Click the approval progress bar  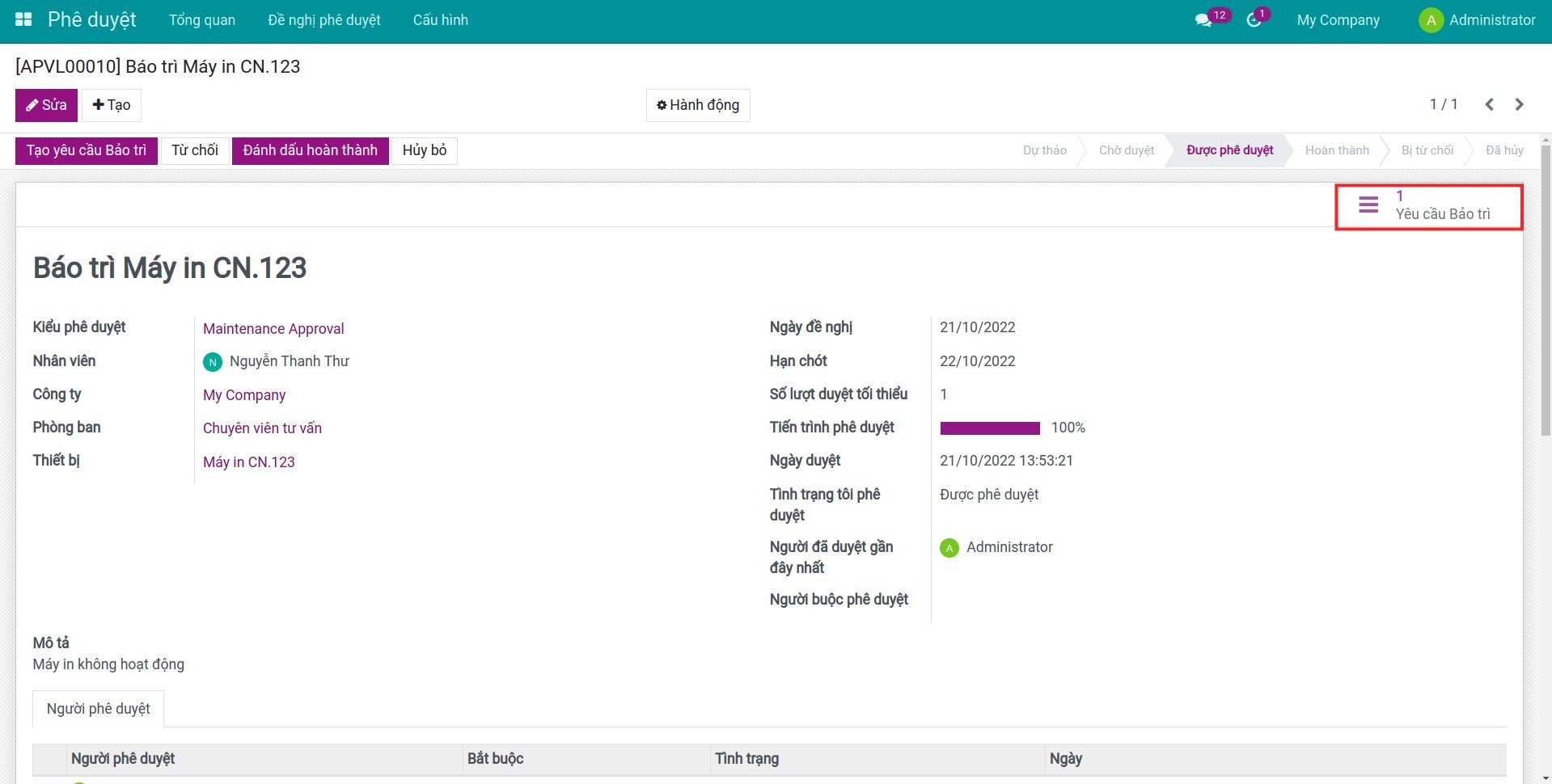pos(990,428)
